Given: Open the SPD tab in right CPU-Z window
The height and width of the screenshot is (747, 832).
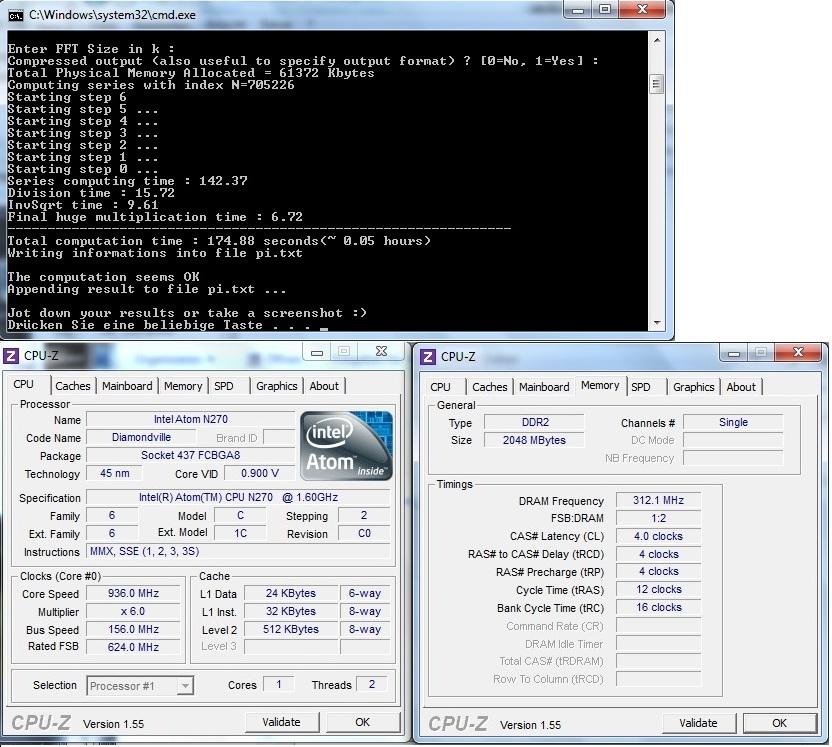Looking at the screenshot, I should click(x=641, y=387).
